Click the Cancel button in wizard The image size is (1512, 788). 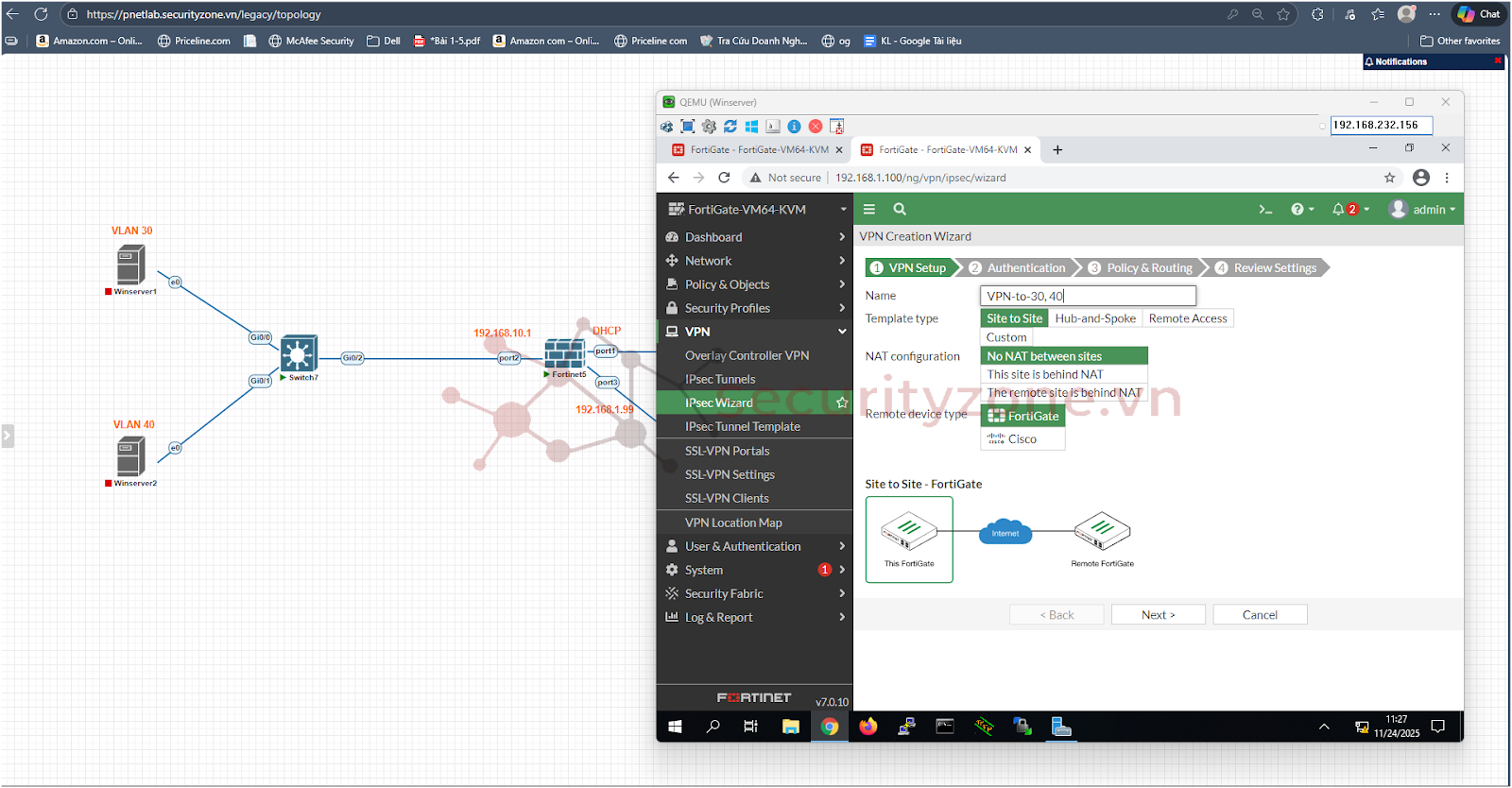[1259, 615]
